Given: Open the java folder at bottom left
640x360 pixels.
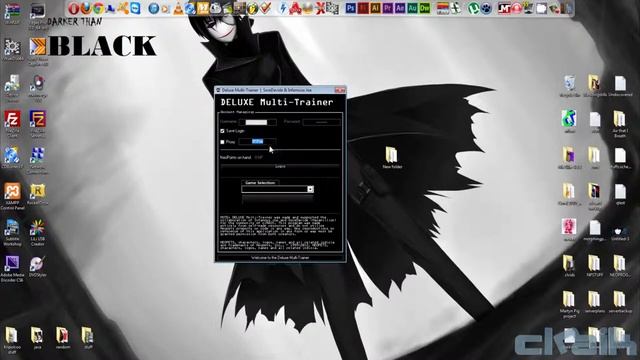Looking at the screenshot, I should [37, 338].
